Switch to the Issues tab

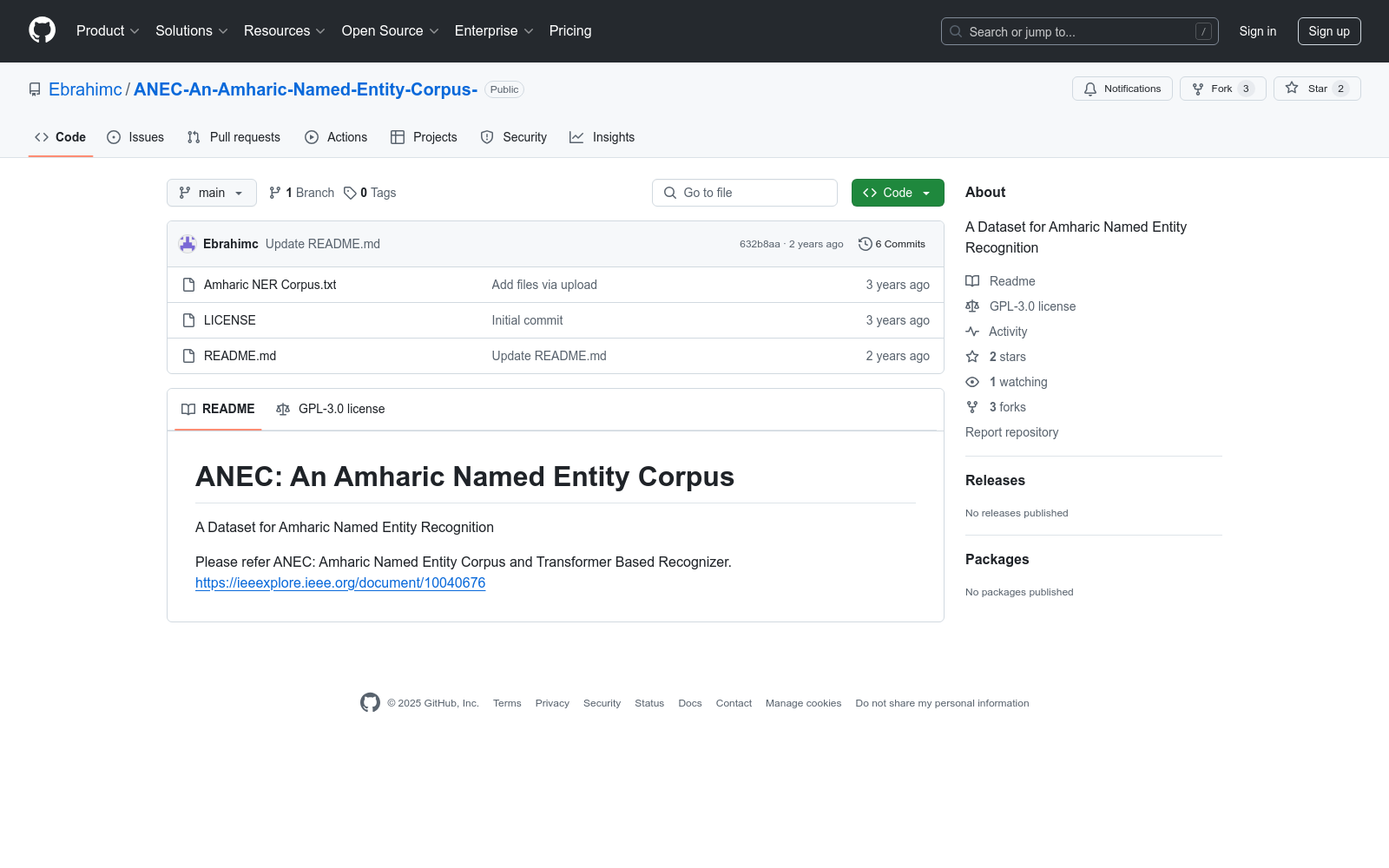click(135, 137)
